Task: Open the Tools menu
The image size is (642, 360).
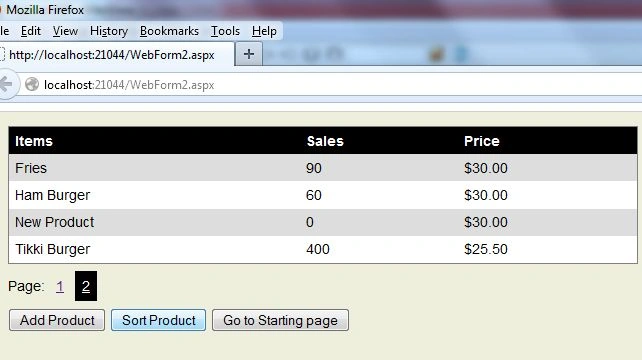Action: pos(225,31)
